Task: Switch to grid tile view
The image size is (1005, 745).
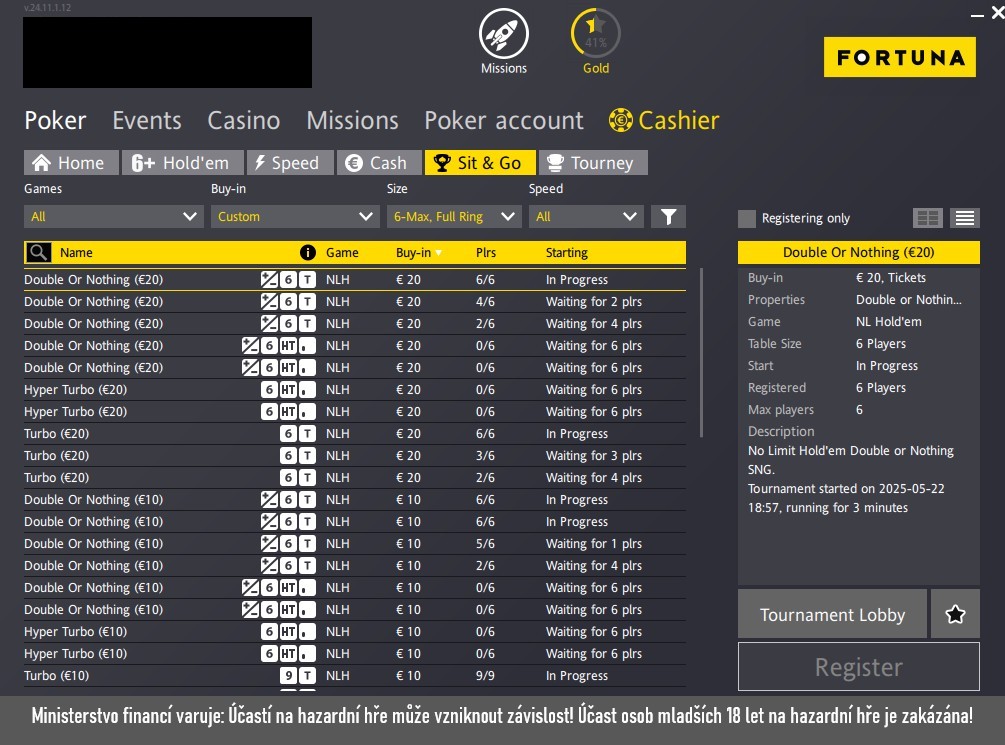Action: pyautogui.click(x=927, y=218)
